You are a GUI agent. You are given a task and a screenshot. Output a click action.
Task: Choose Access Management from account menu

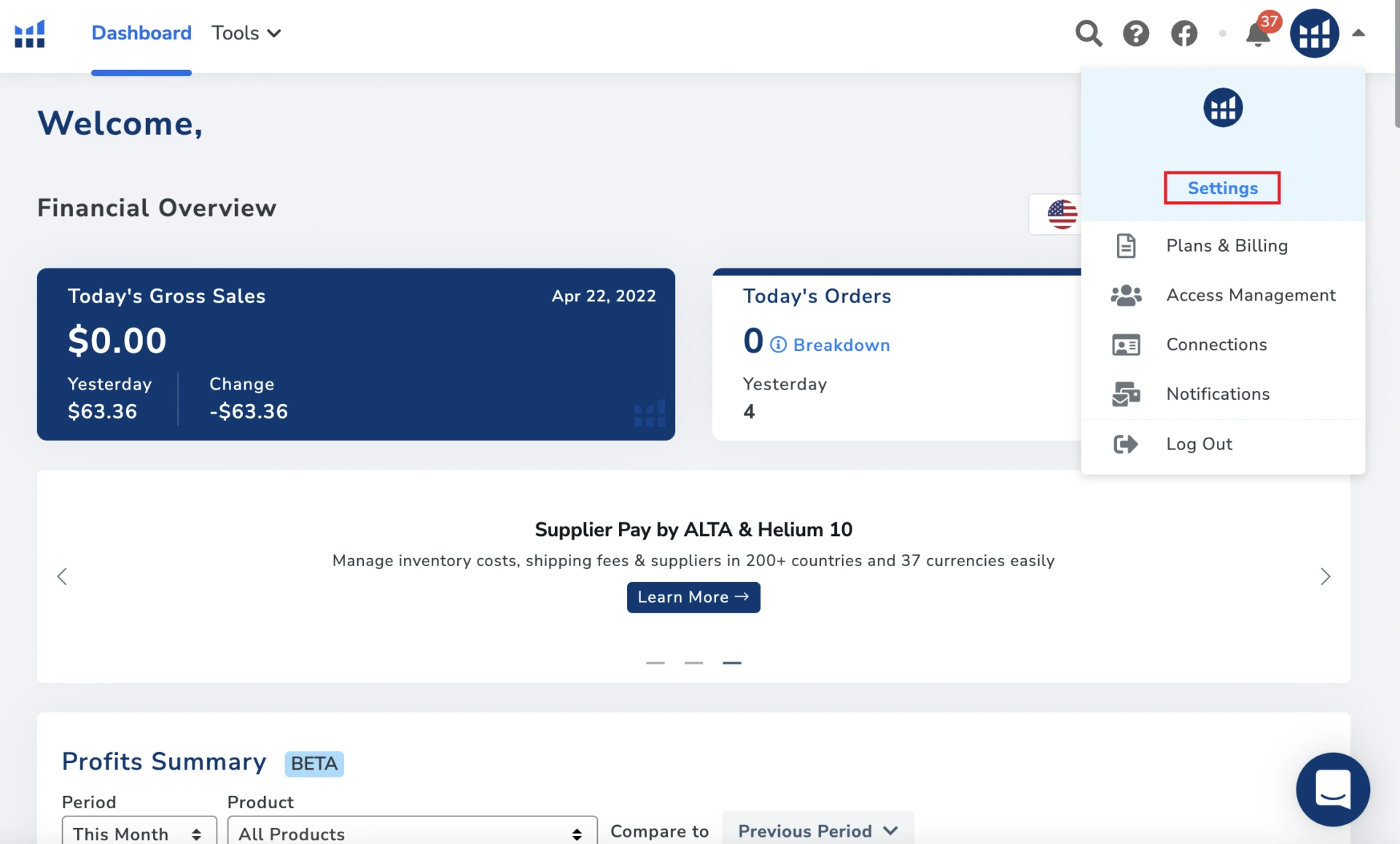1251,295
